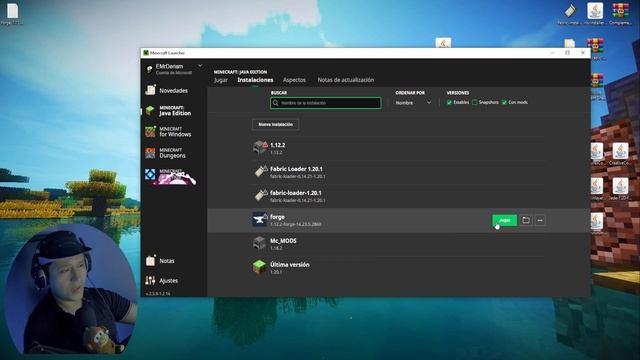Click green Jugar button for forge
This screenshot has width=640, height=360.
tap(504, 220)
